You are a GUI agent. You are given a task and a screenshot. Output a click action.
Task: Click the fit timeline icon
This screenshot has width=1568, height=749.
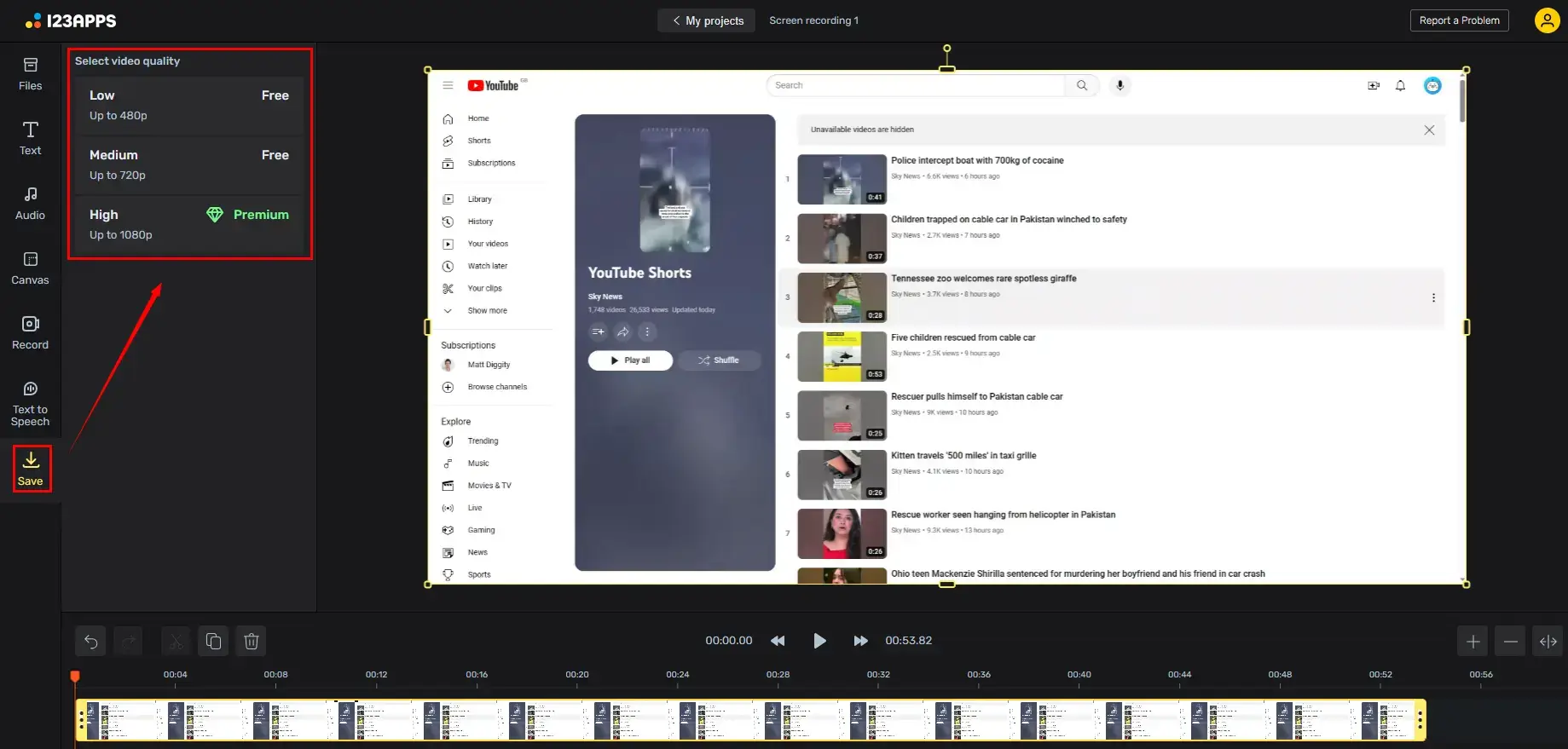click(x=1548, y=641)
